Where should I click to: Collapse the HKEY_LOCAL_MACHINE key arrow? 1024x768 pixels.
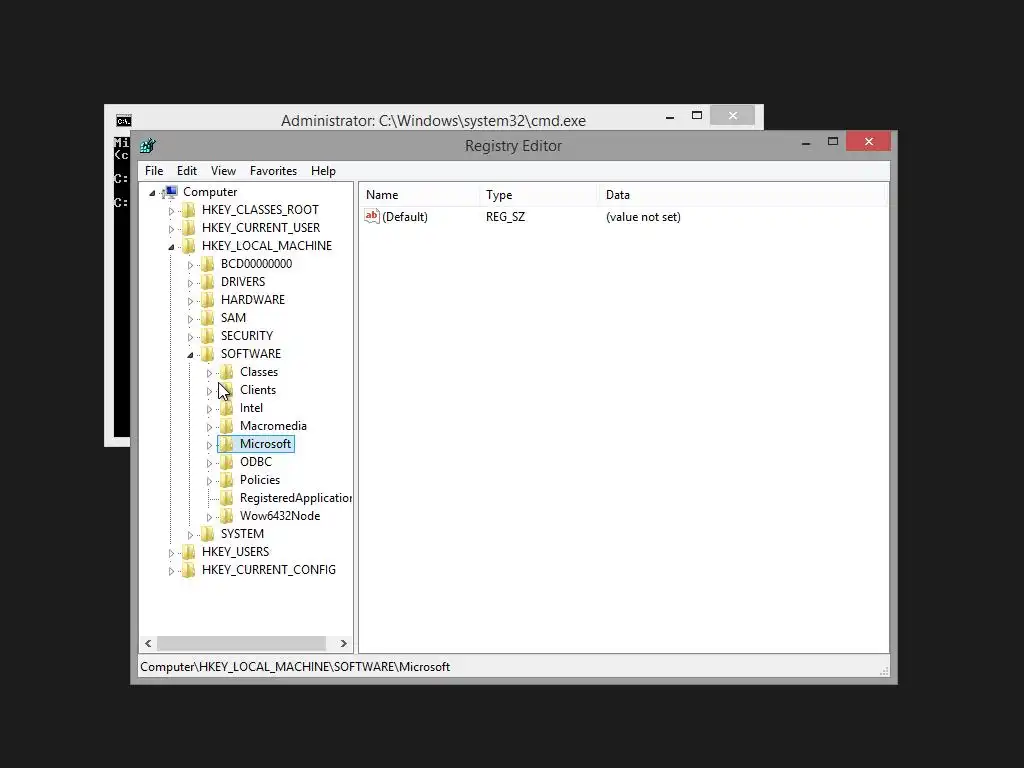(x=171, y=247)
